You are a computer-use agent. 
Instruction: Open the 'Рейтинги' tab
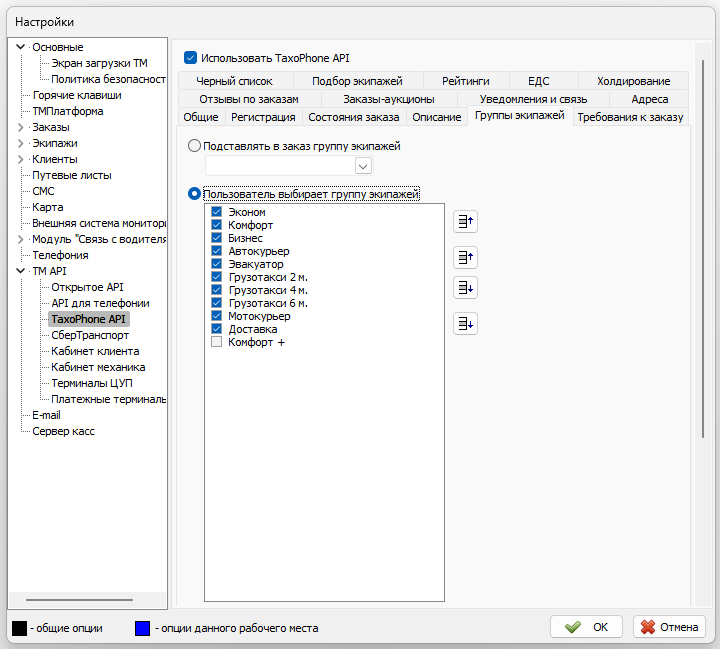click(466, 81)
